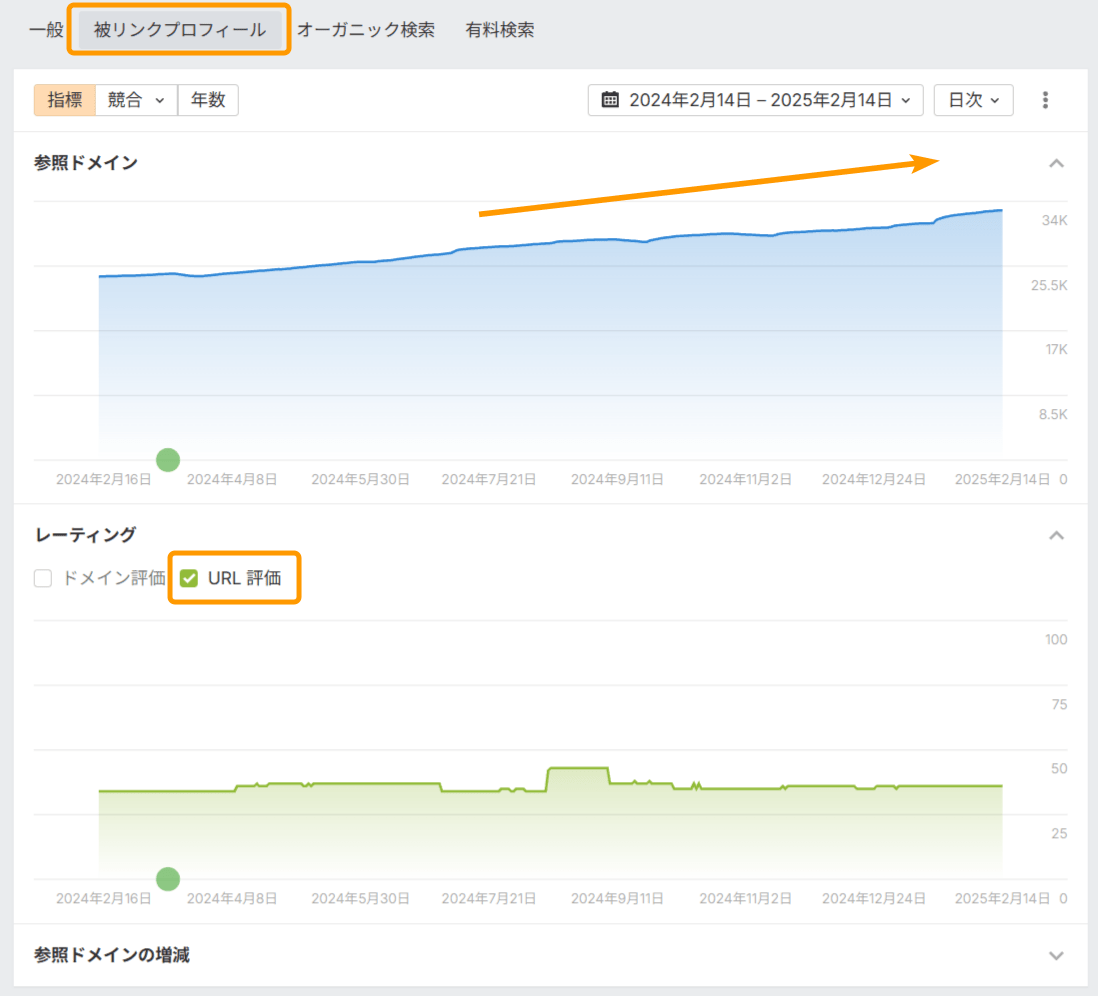The image size is (1098, 996).
Task: Open the 競合 competitors dropdown
Action: pos(135,100)
